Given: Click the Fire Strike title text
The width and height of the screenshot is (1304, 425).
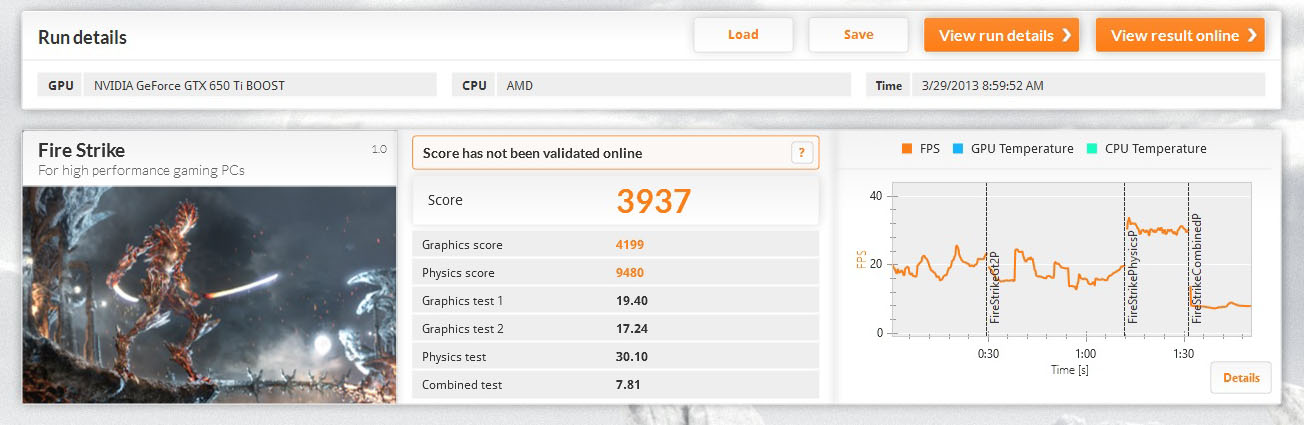Looking at the screenshot, I should pyautogui.click(x=81, y=151).
